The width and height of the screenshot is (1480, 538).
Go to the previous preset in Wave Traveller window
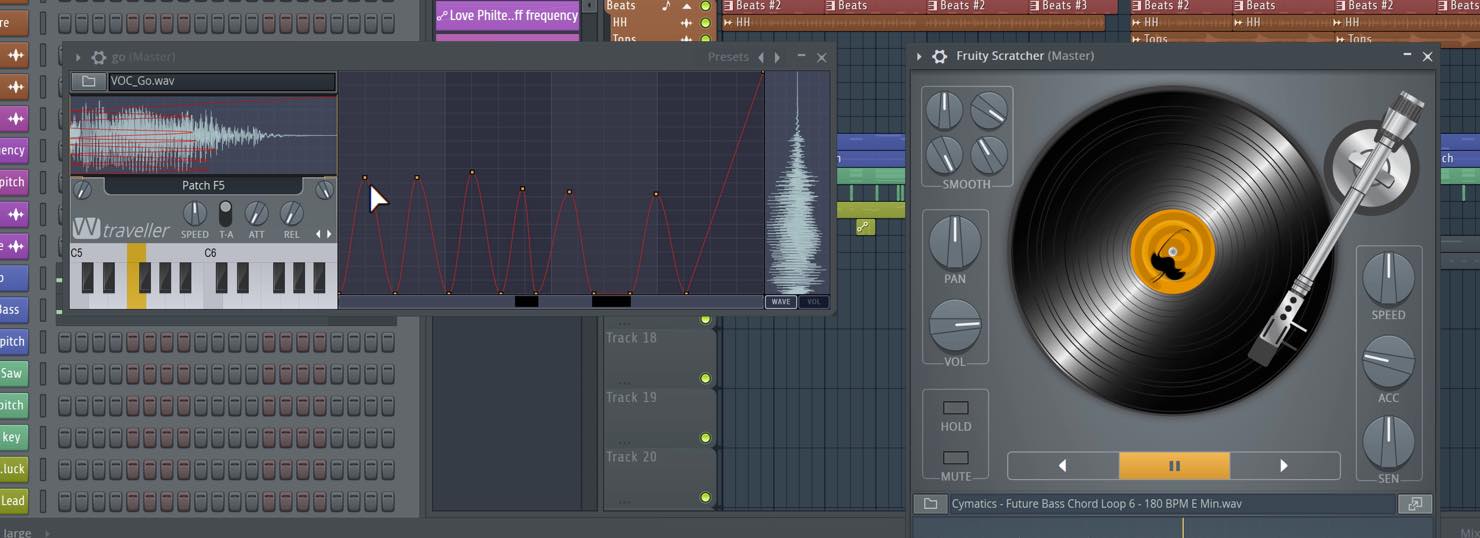pos(761,58)
